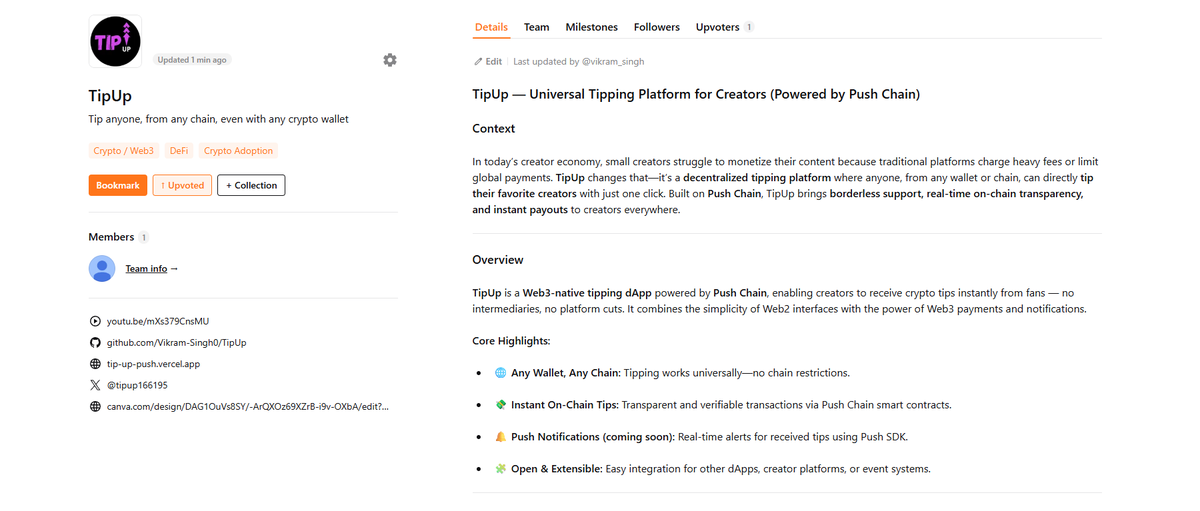This screenshot has width=1200, height=511.
Task: Click the orange Bookmark button
Action: [x=118, y=185]
